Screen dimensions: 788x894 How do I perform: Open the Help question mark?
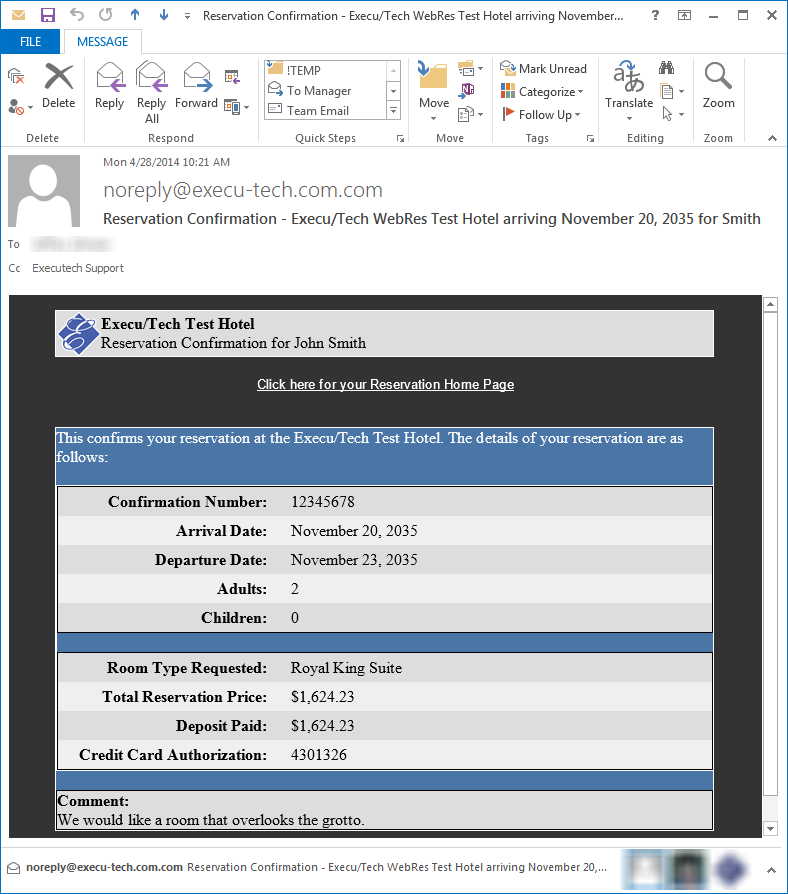[655, 15]
